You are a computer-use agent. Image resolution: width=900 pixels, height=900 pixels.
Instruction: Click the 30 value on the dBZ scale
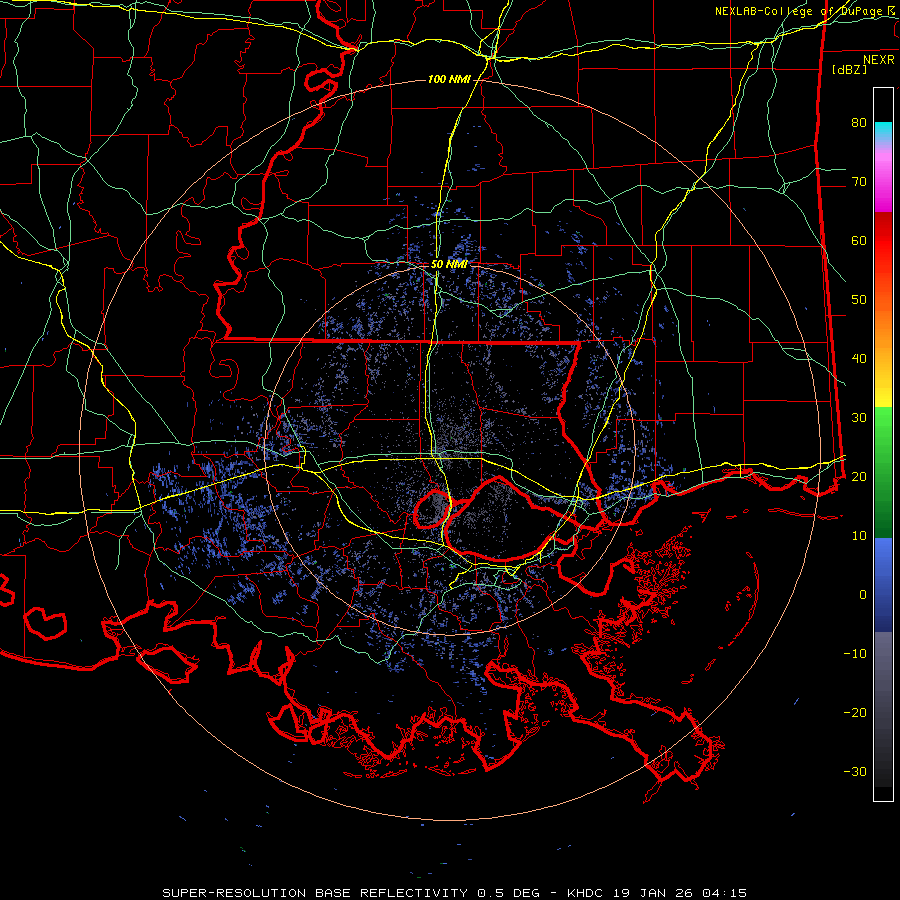pos(859,417)
